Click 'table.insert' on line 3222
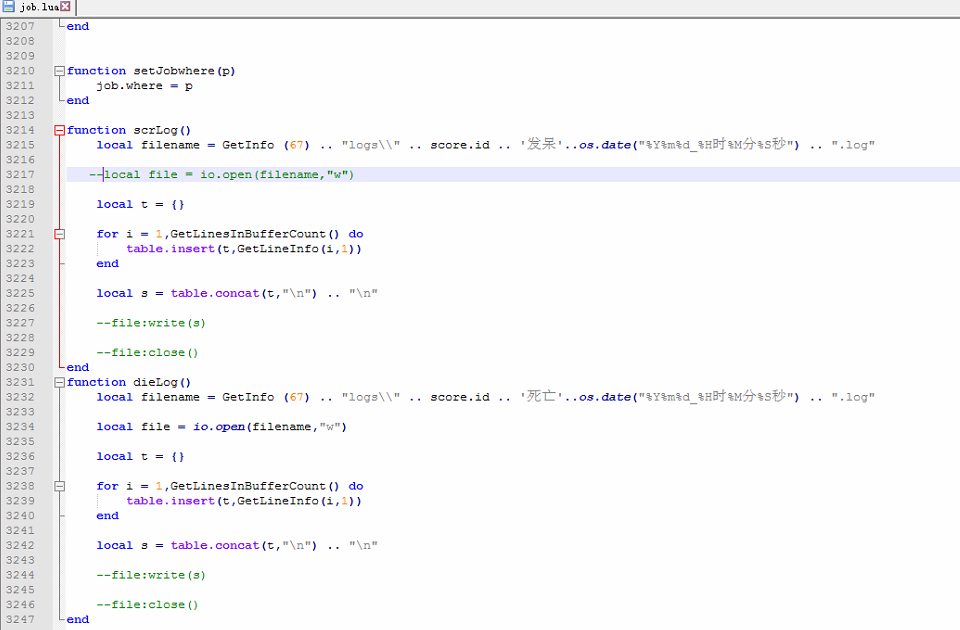The height and width of the screenshot is (630, 960). point(170,249)
